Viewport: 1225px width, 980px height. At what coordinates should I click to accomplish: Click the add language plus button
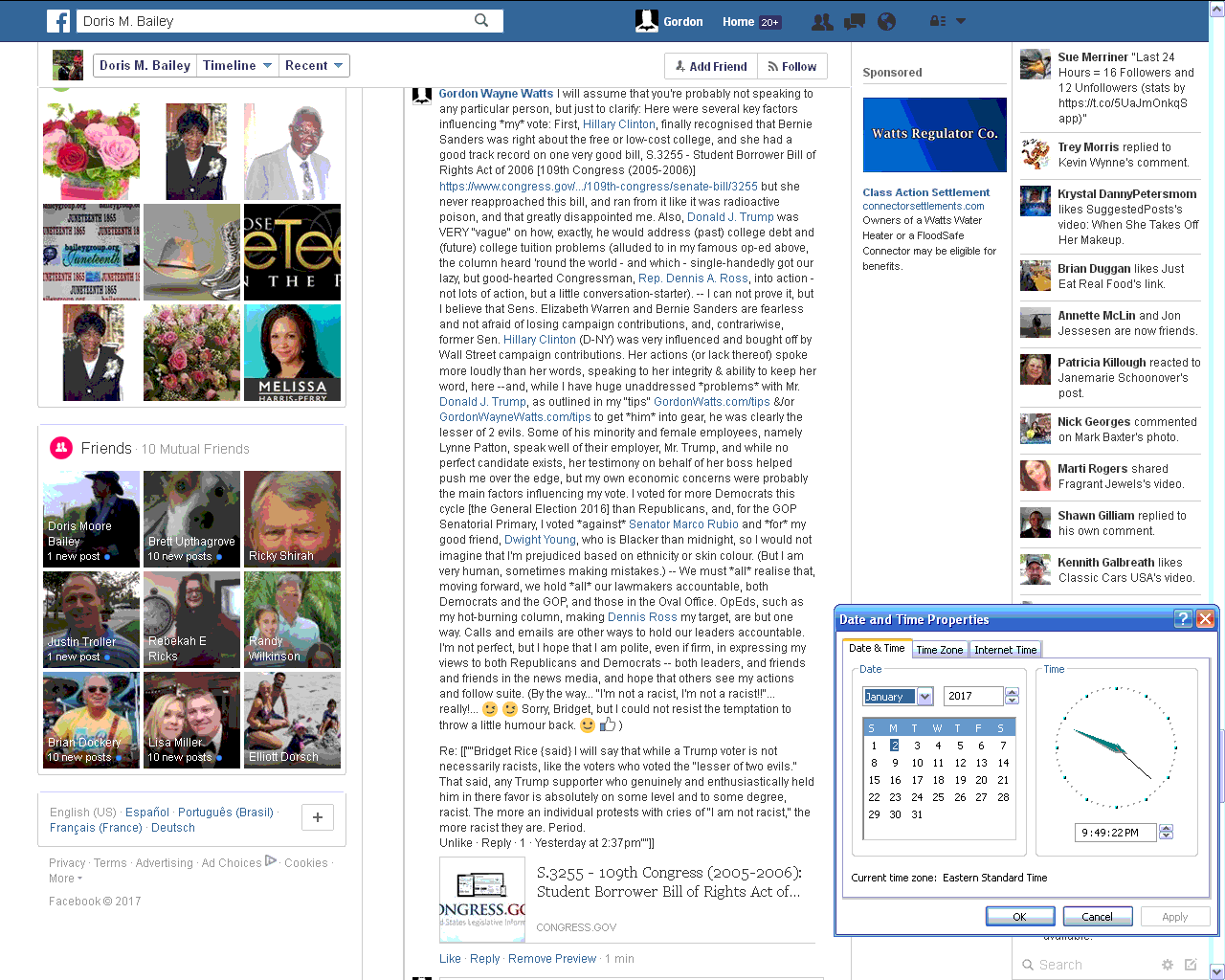(317, 817)
